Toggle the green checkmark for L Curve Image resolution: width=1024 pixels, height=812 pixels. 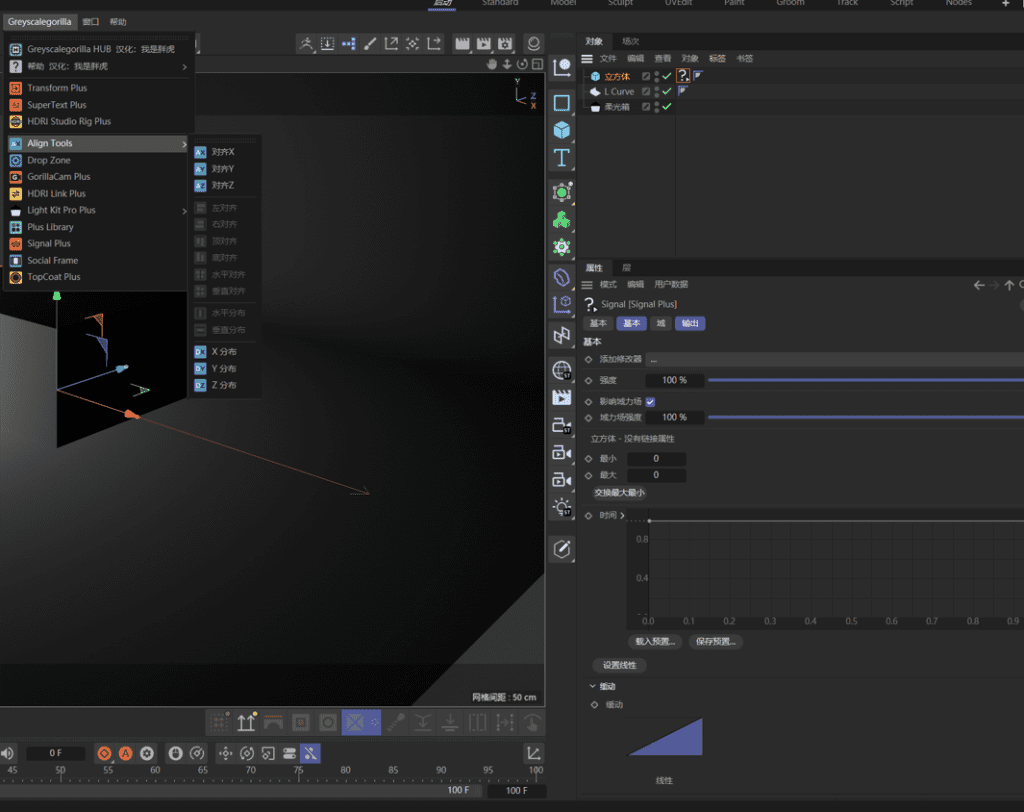[667, 91]
